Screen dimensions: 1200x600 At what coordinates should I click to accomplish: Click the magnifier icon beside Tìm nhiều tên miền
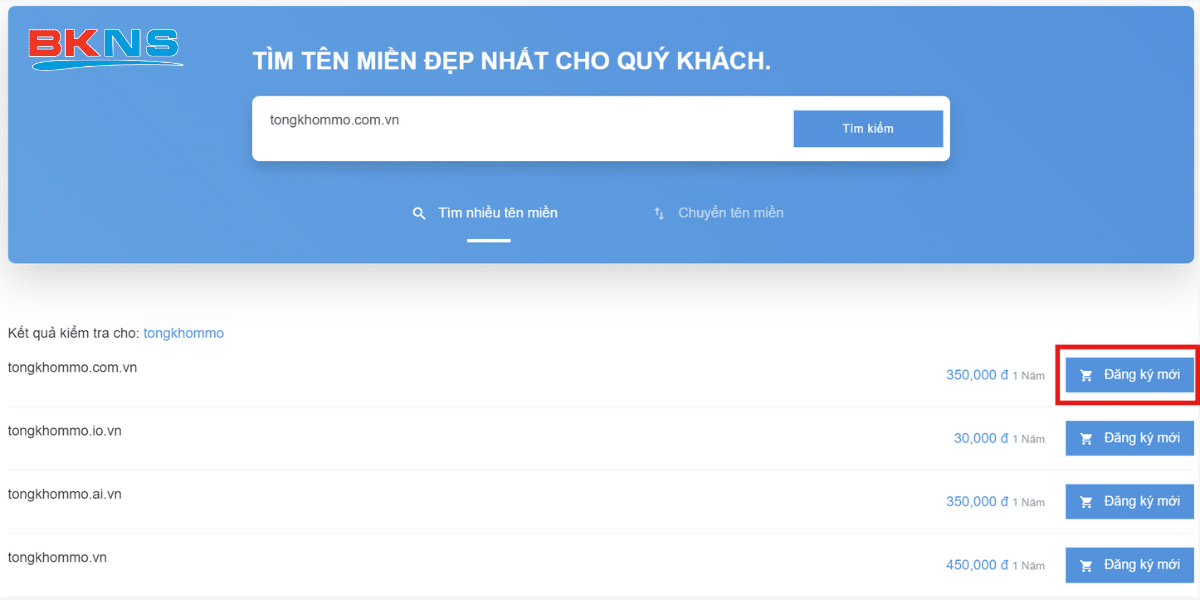coord(419,213)
